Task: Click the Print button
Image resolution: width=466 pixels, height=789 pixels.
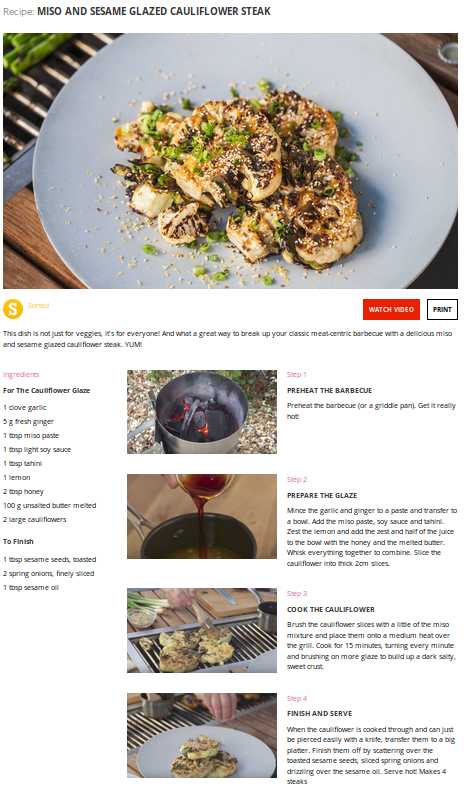Action: tap(442, 309)
